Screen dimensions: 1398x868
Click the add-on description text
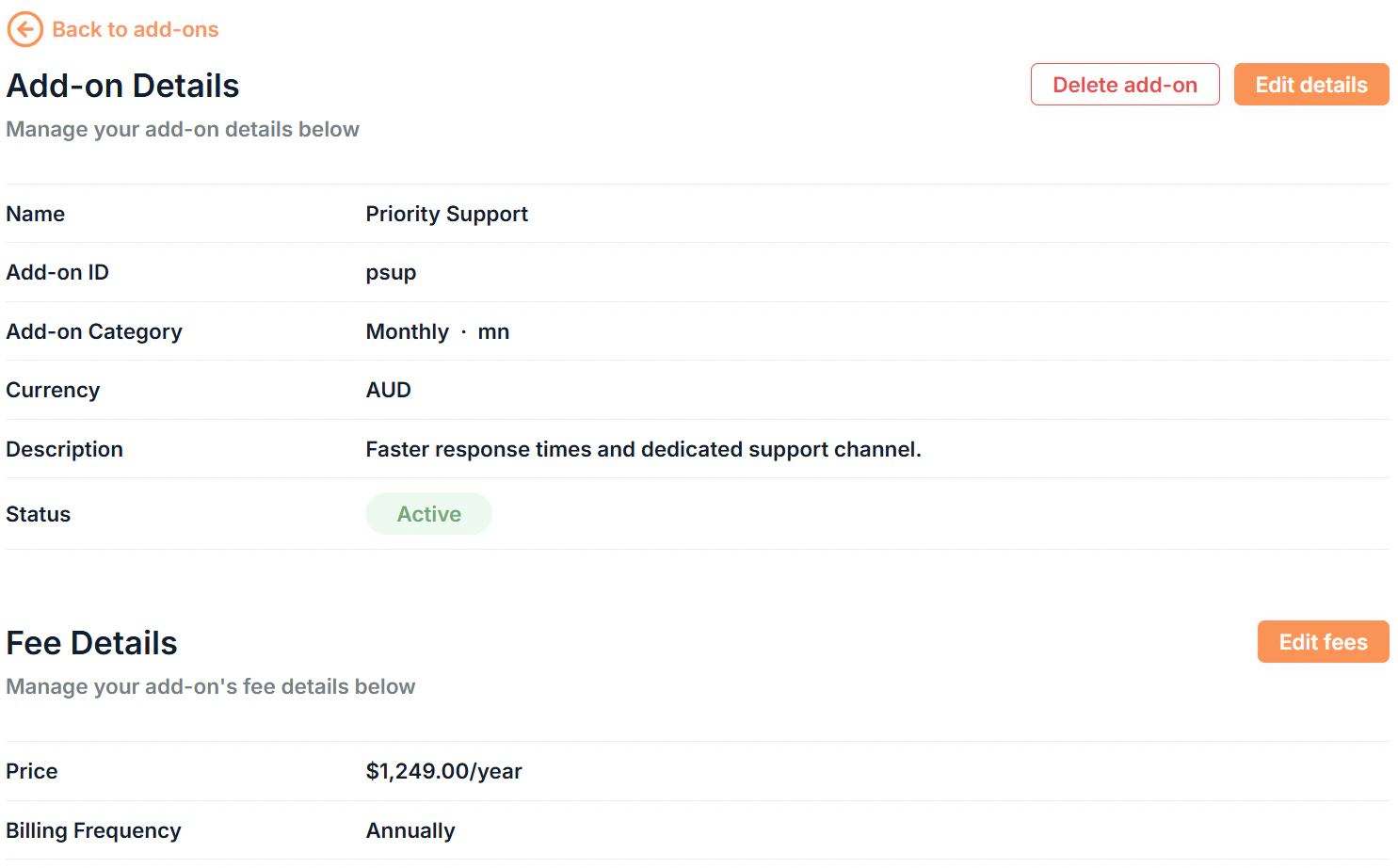pyautogui.click(x=643, y=449)
